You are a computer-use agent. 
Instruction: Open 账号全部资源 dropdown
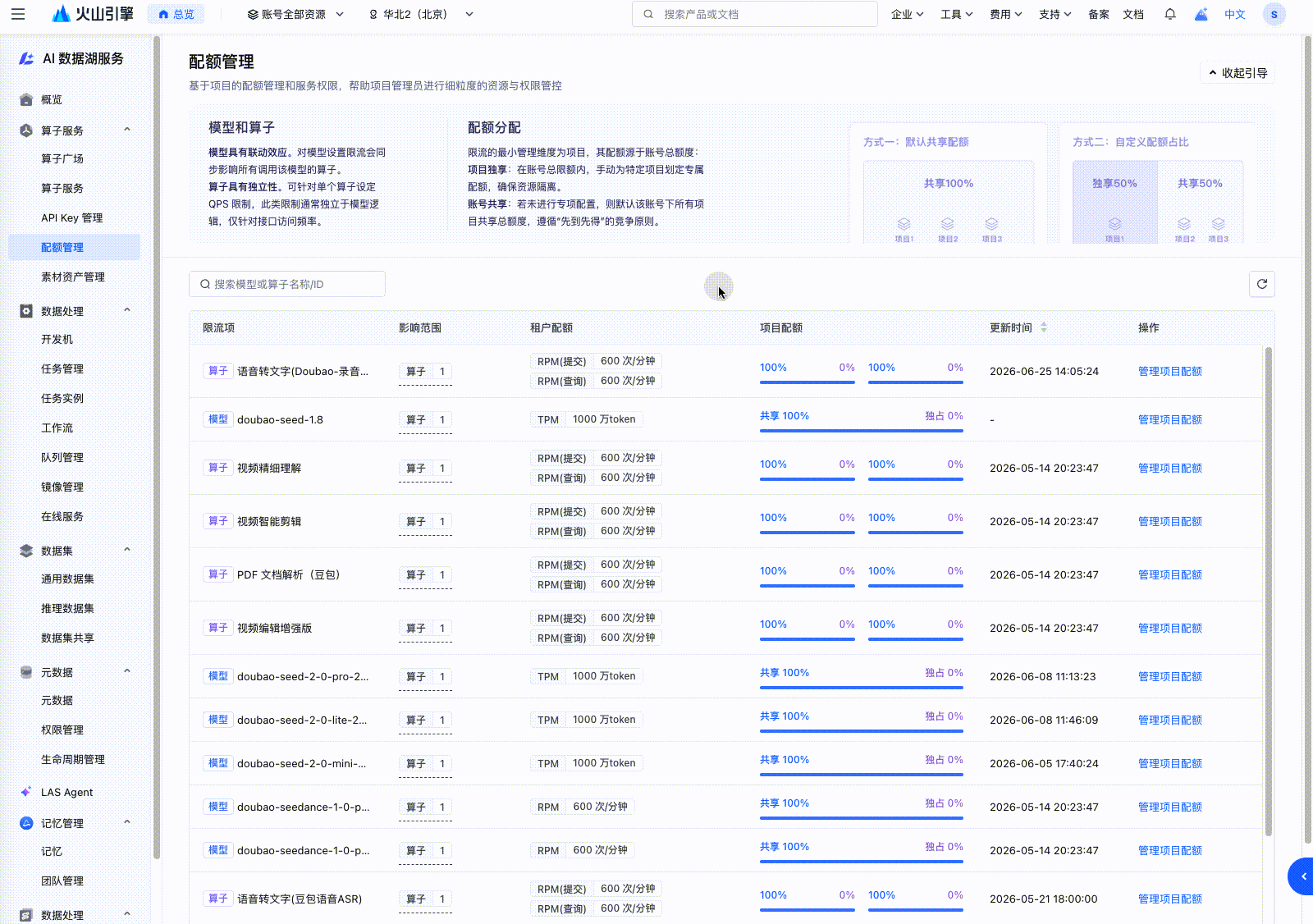tap(295, 14)
